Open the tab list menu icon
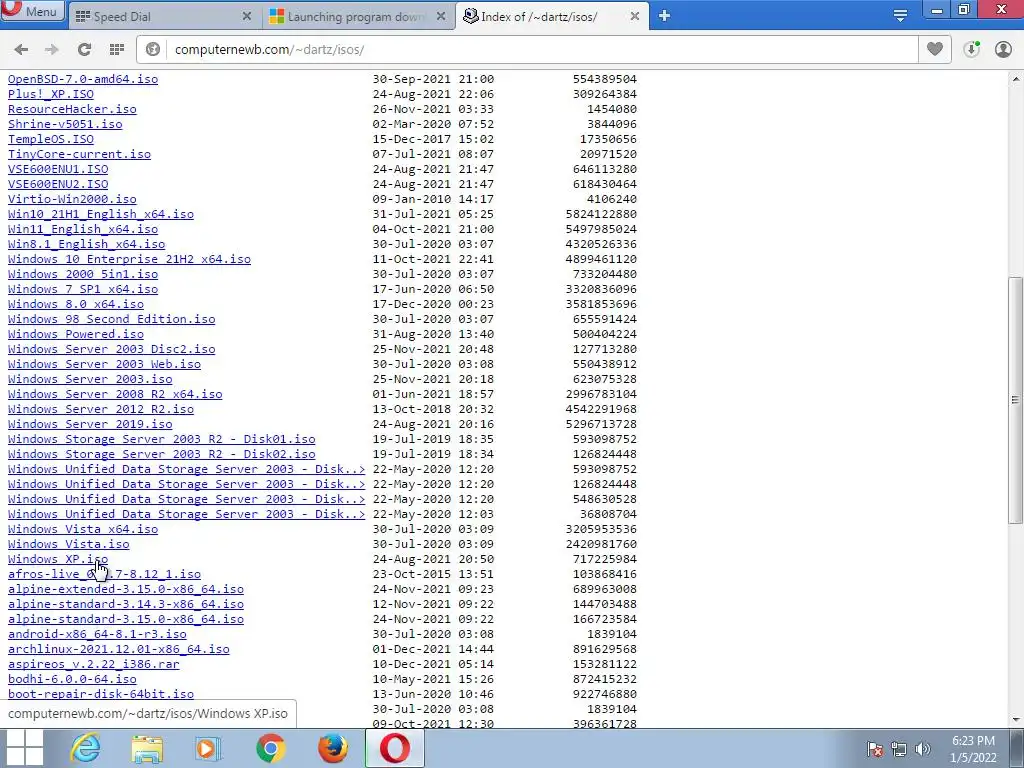This screenshot has height=768, width=1024. pyautogui.click(x=900, y=16)
